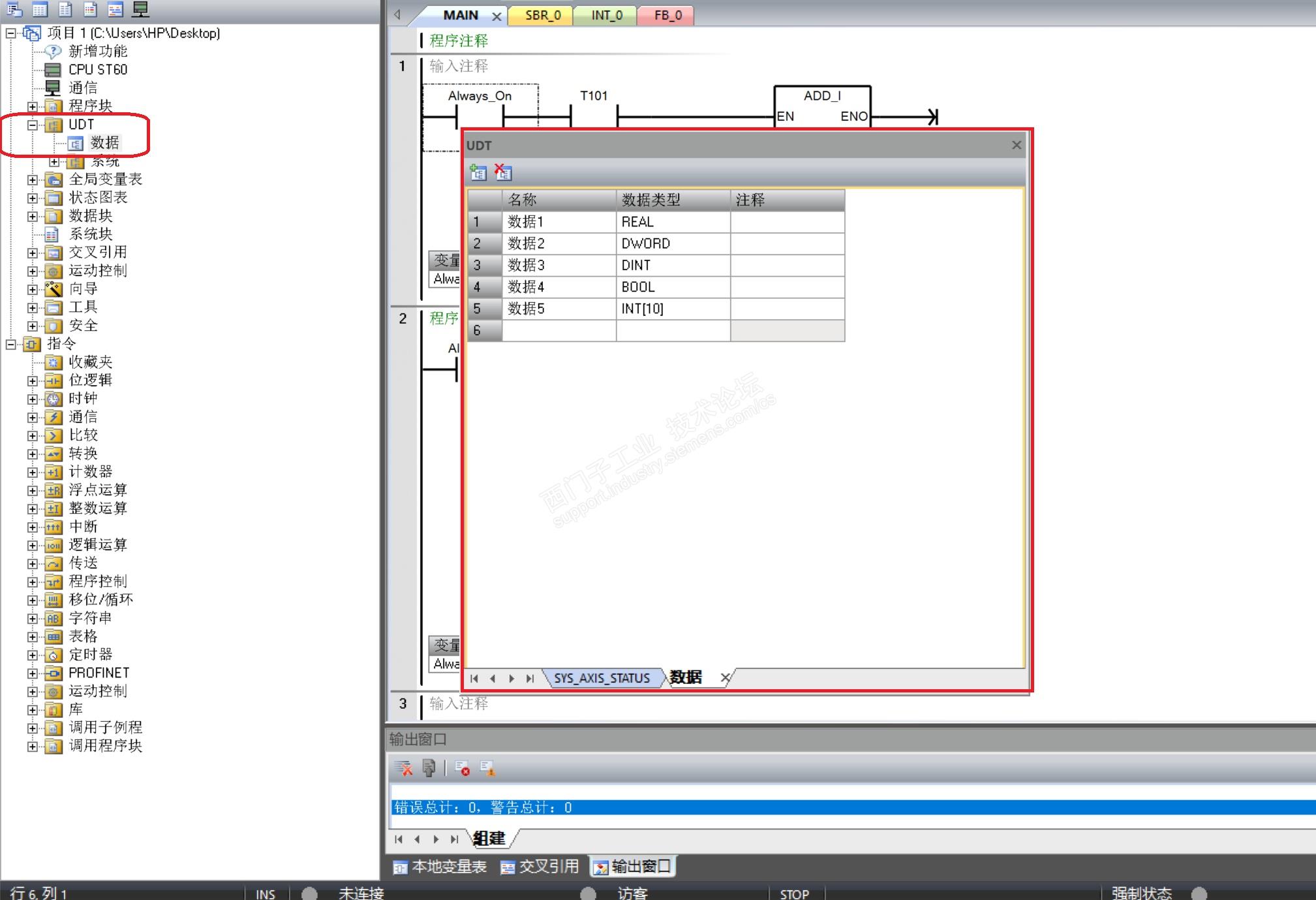Click the communication monitor icon in top-left toolbar
Viewport: 1316px width, 900px height.
140,9
